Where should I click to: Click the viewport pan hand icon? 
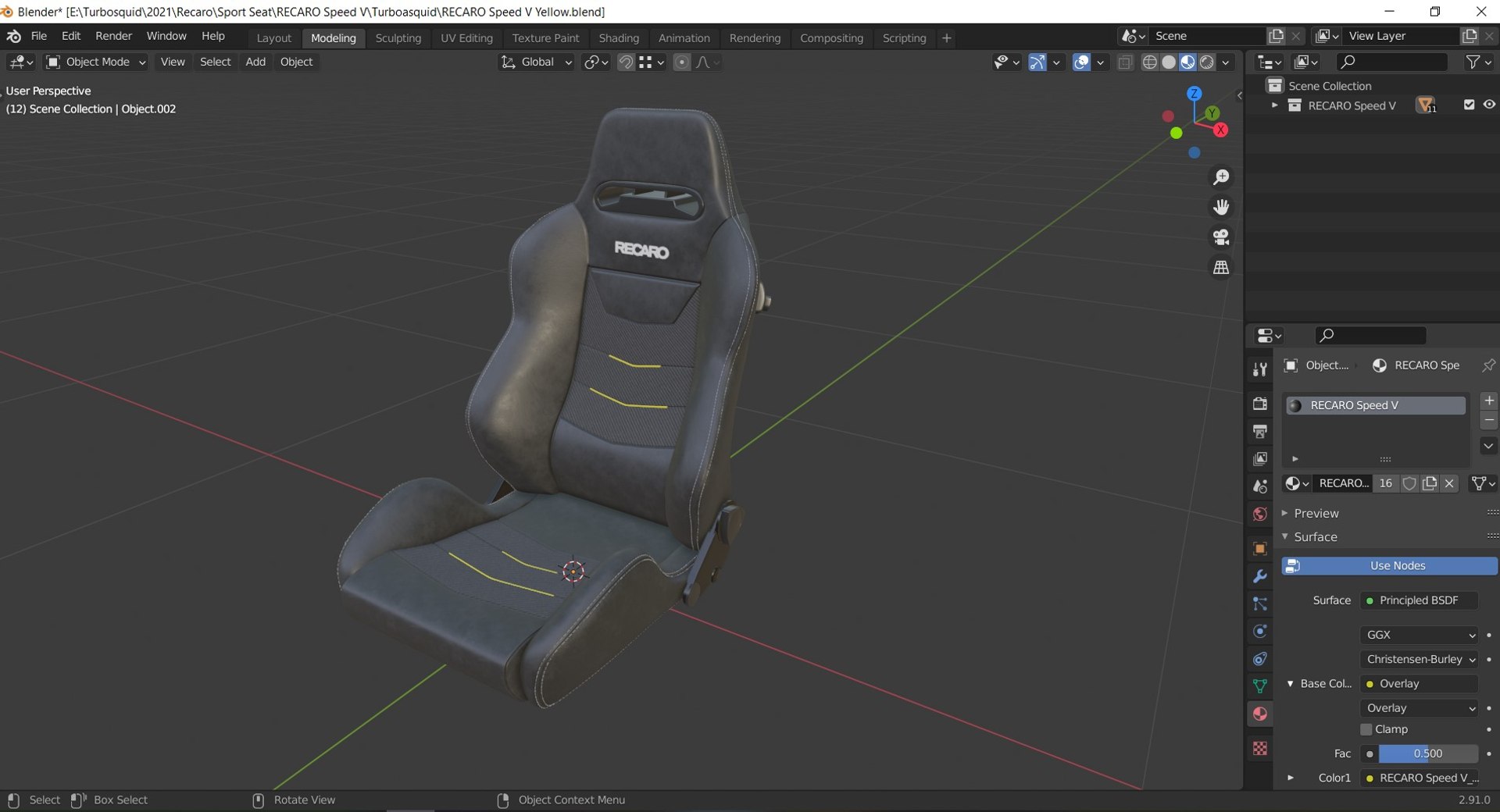(x=1221, y=207)
